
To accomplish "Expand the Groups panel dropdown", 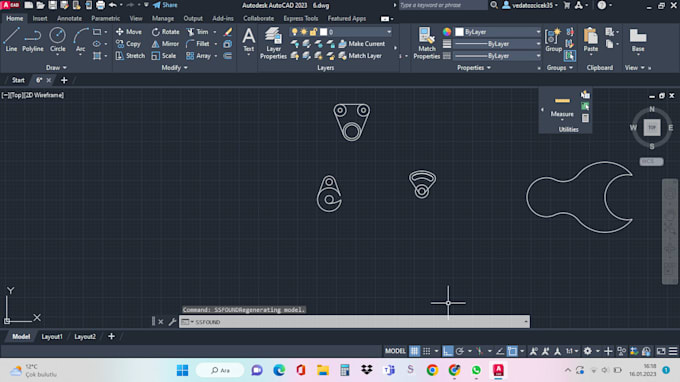I will tap(559, 68).
